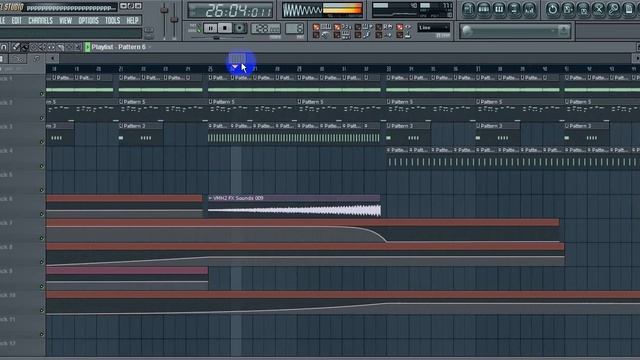Viewport: 640px width, 360px height.
Task: Mute track 10 using its round switch
Action: [x=42, y=310]
